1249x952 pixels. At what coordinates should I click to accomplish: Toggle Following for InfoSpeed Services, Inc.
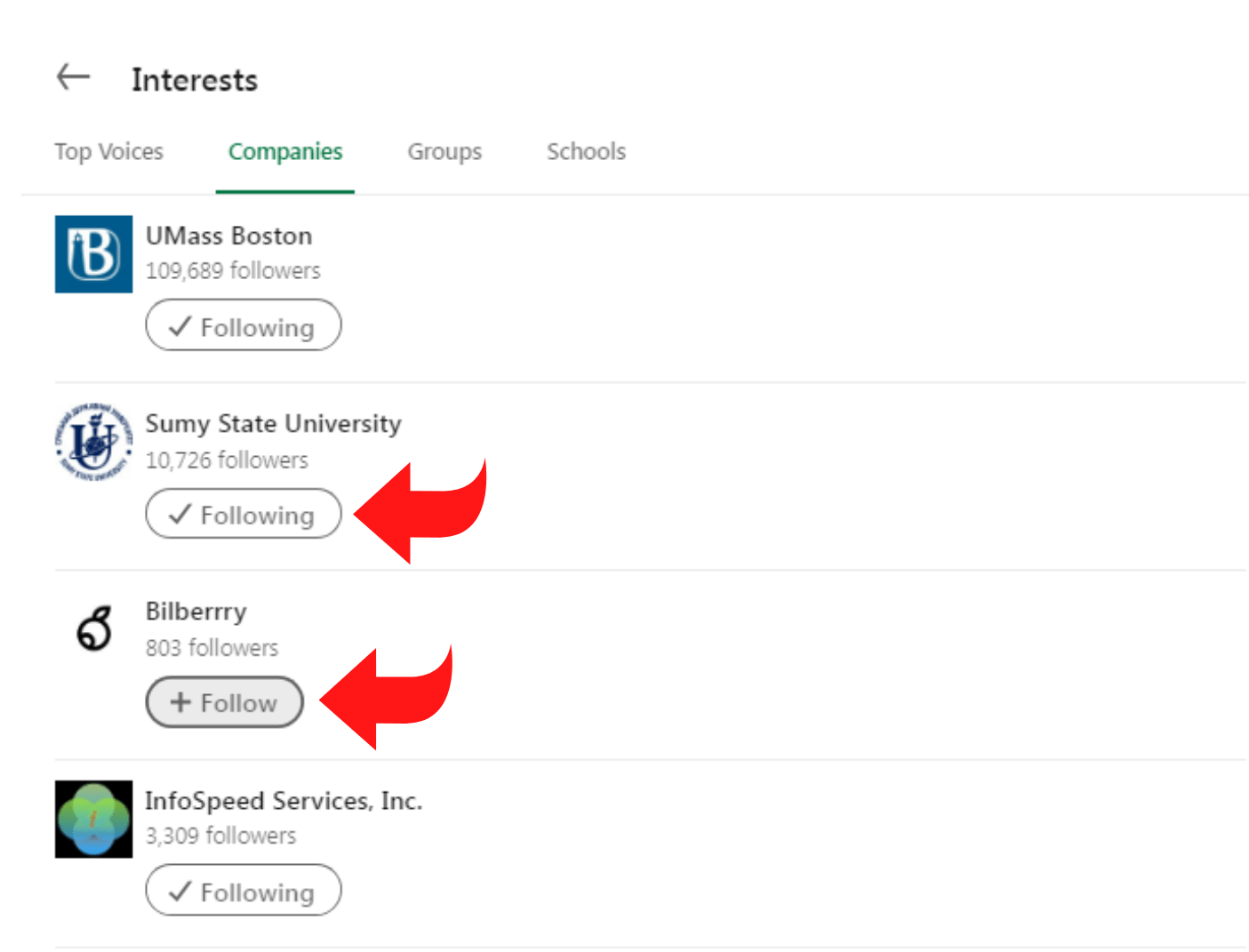click(x=244, y=891)
